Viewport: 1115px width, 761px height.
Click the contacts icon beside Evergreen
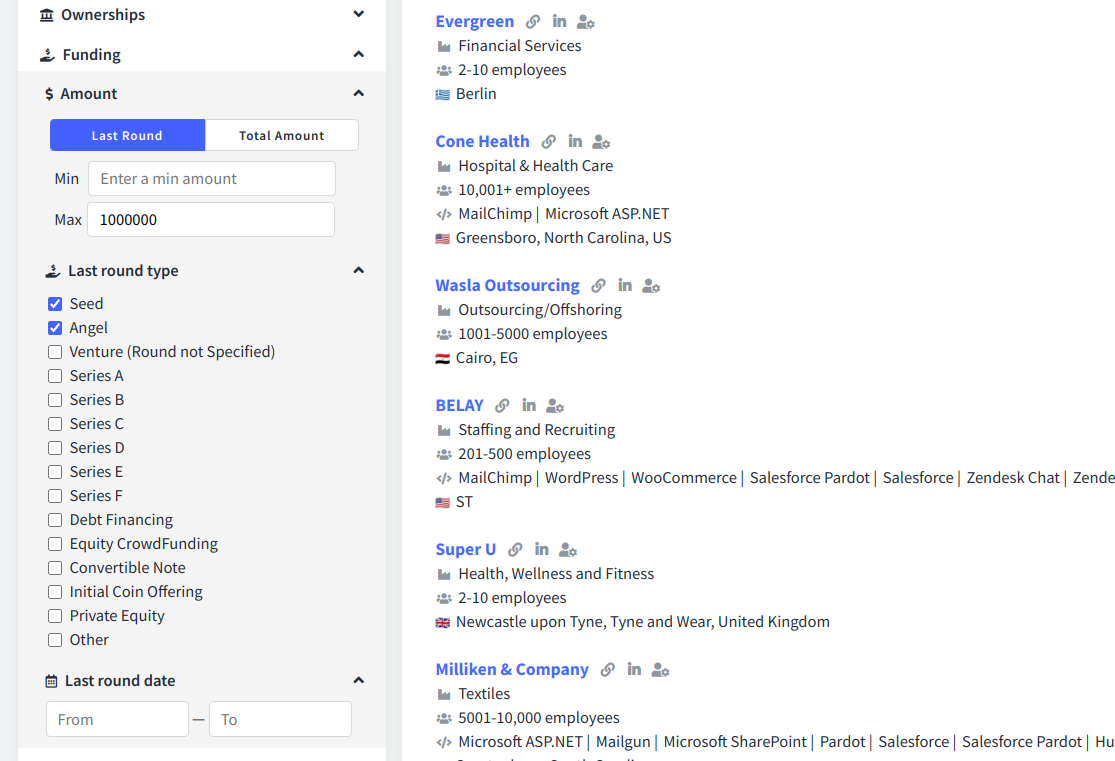click(x=585, y=21)
